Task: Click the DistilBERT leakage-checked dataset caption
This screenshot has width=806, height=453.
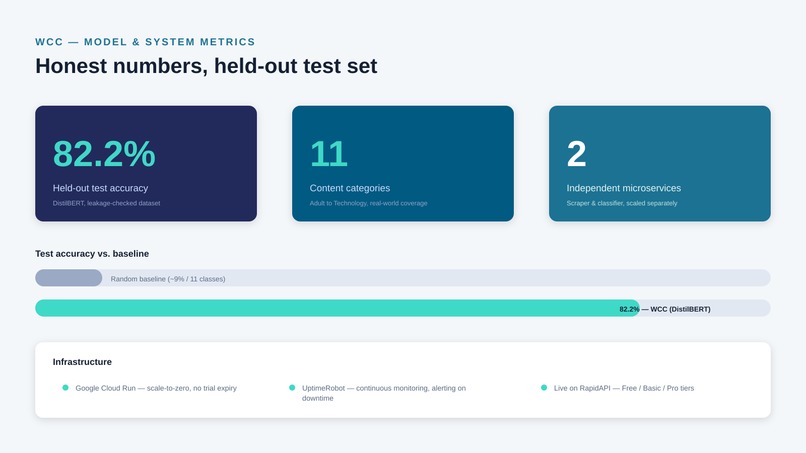Action: (106, 203)
